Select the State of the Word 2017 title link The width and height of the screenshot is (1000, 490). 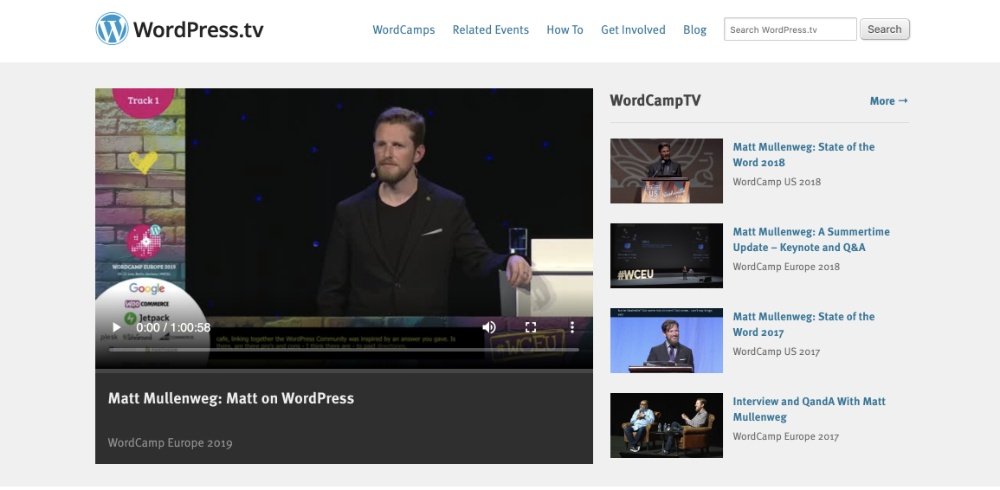[803, 324]
